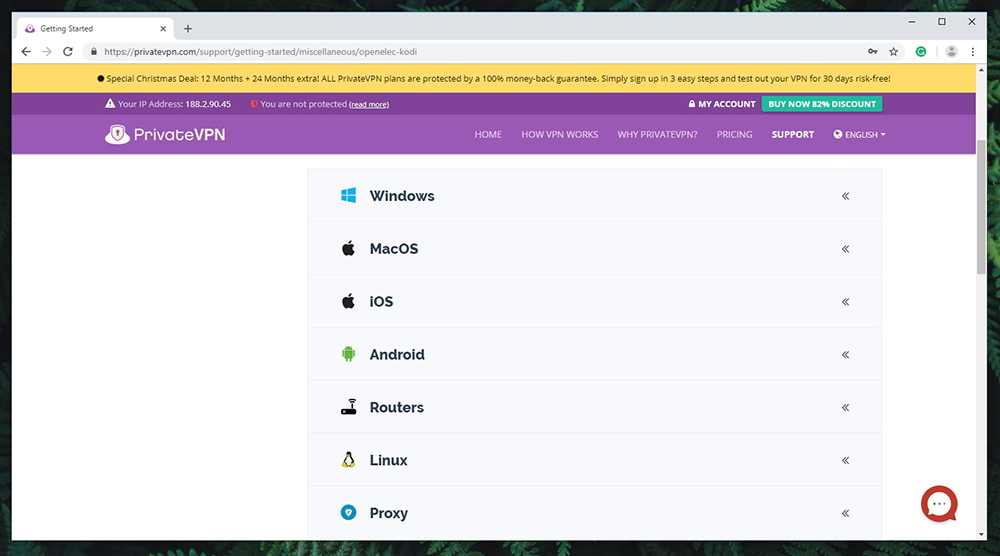Click the Windows heading text

[402, 196]
